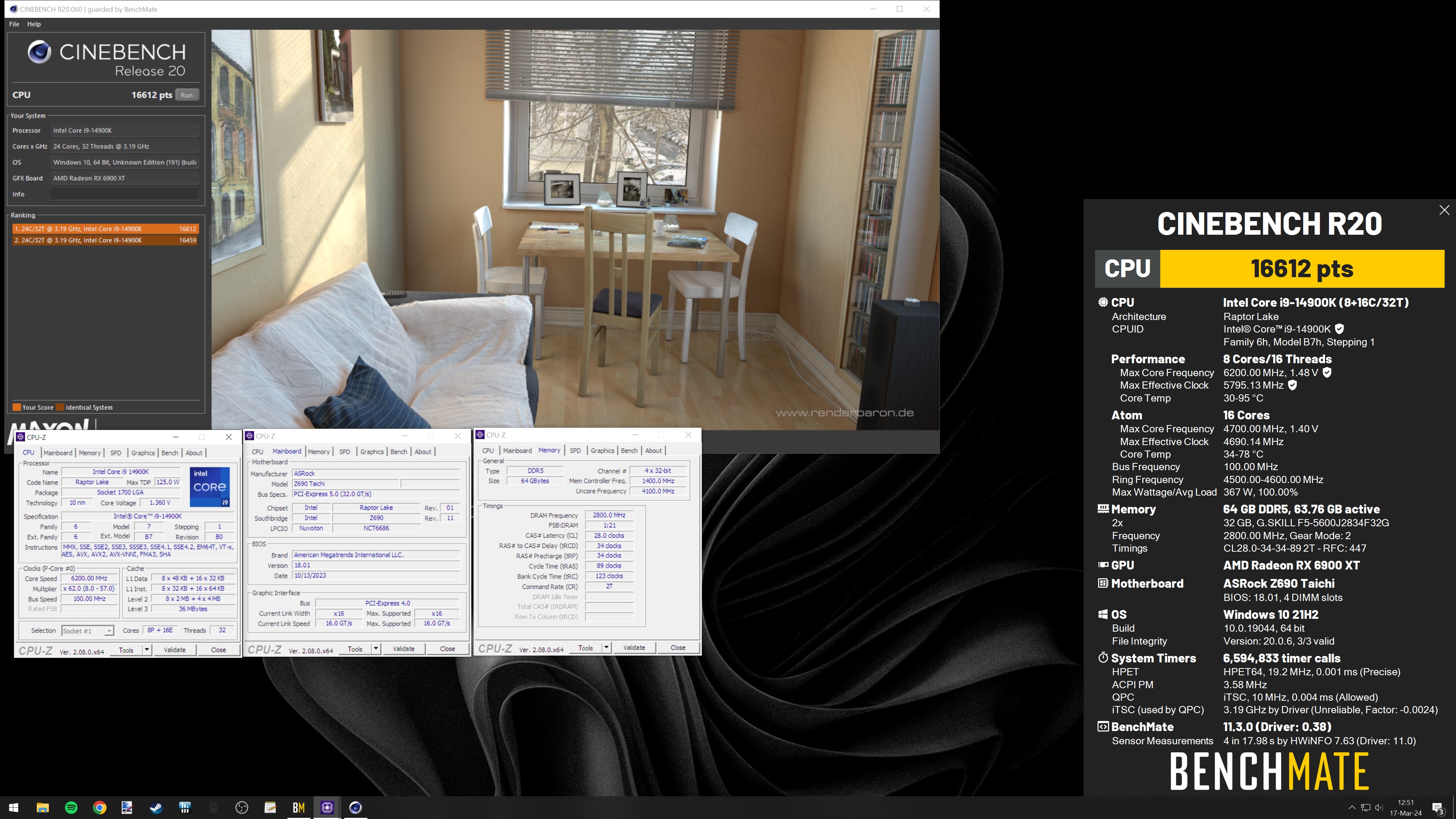Screen dimensions: 1456x819
Task: Open SPD tab in first CPU-Z window
Action: pyautogui.click(x=116, y=453)
